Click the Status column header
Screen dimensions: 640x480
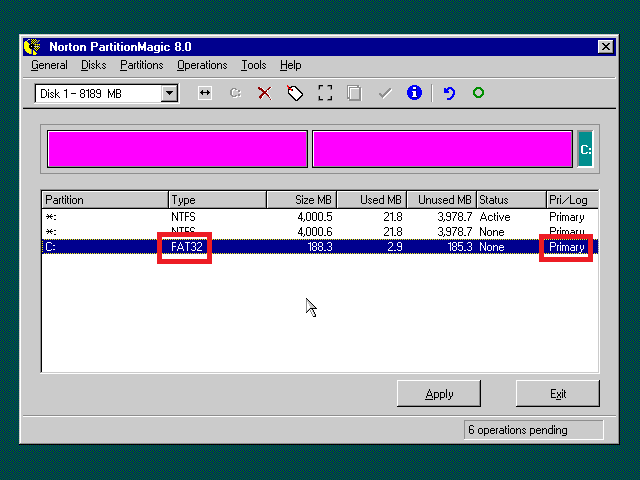coord(511,200)
